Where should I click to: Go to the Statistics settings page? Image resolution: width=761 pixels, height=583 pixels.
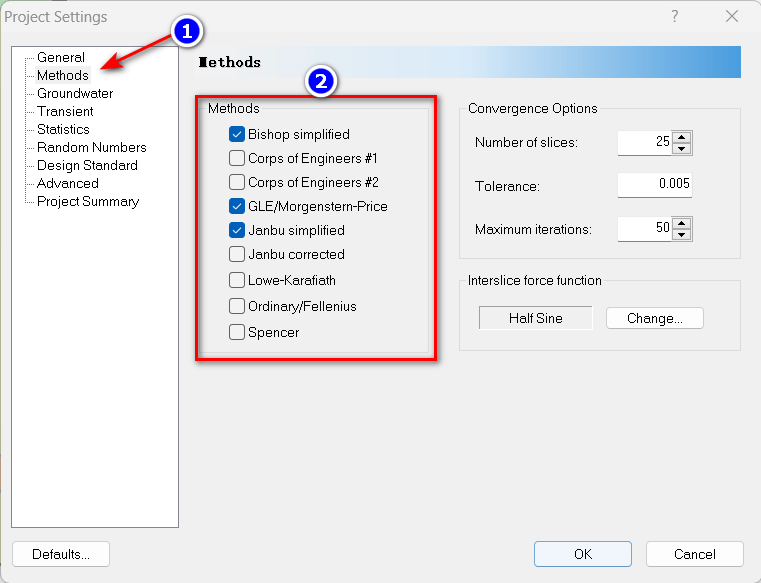coord(63,129)
